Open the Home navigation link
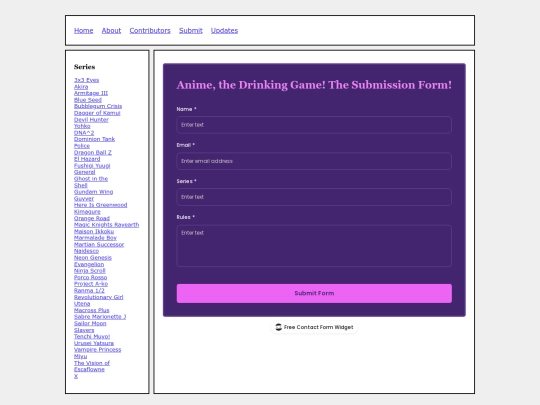 84,31
